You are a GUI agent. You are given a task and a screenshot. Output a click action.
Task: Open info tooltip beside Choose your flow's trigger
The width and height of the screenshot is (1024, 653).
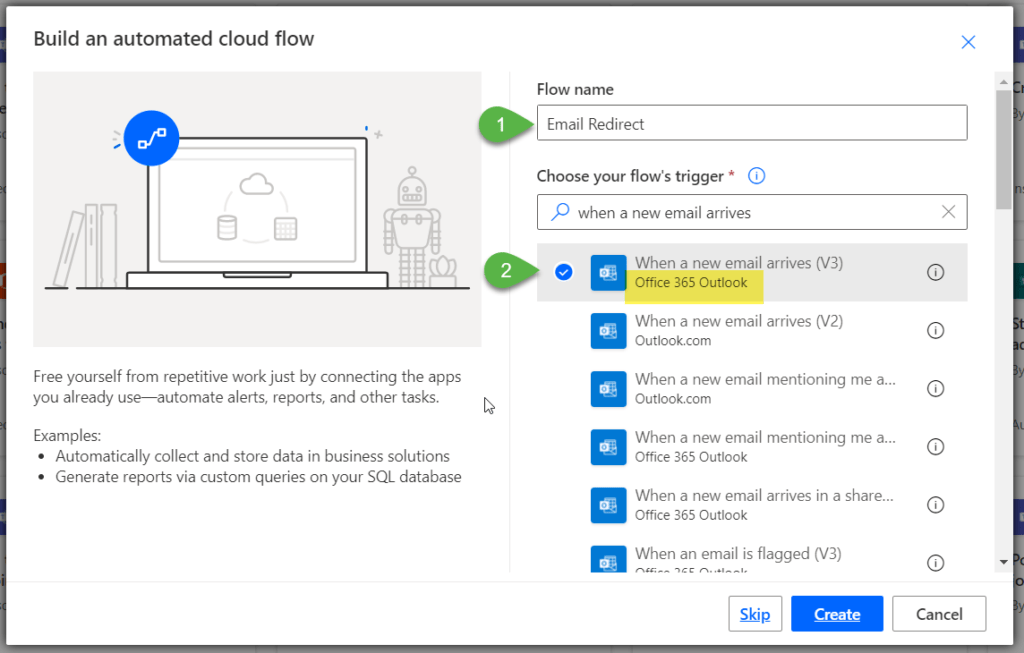756,176
